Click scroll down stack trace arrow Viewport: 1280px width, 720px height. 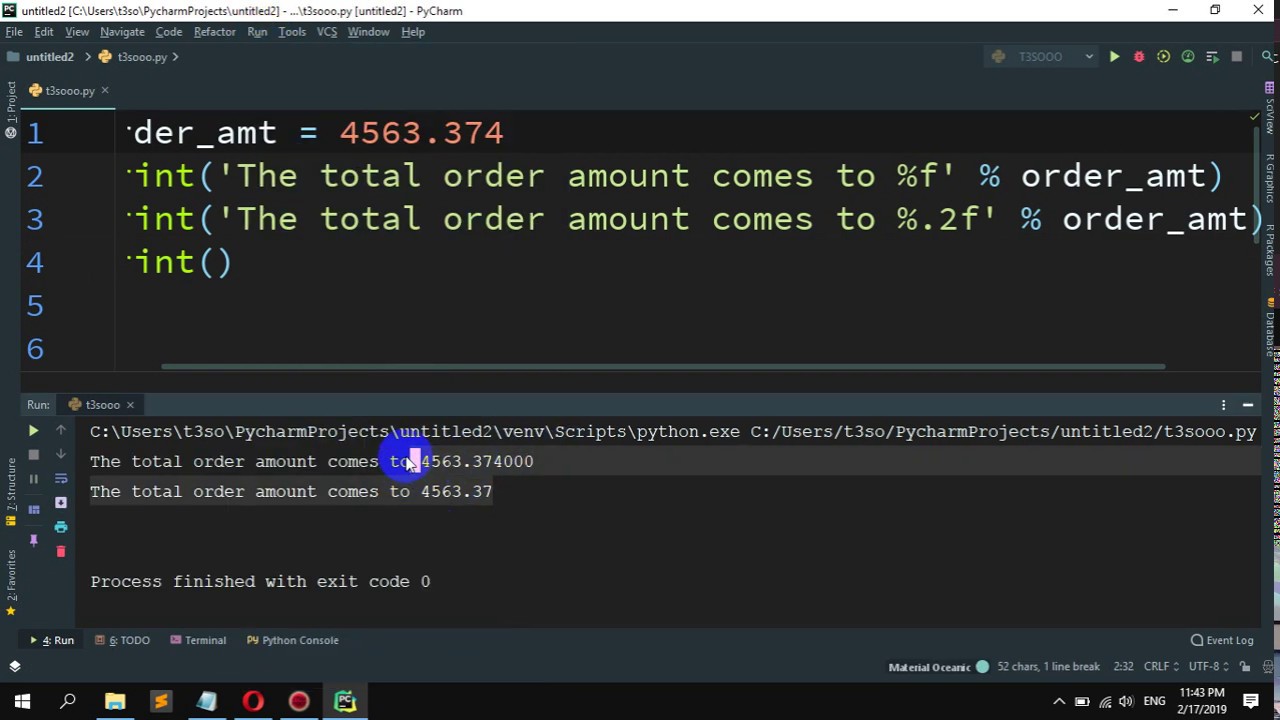point(61,455)
